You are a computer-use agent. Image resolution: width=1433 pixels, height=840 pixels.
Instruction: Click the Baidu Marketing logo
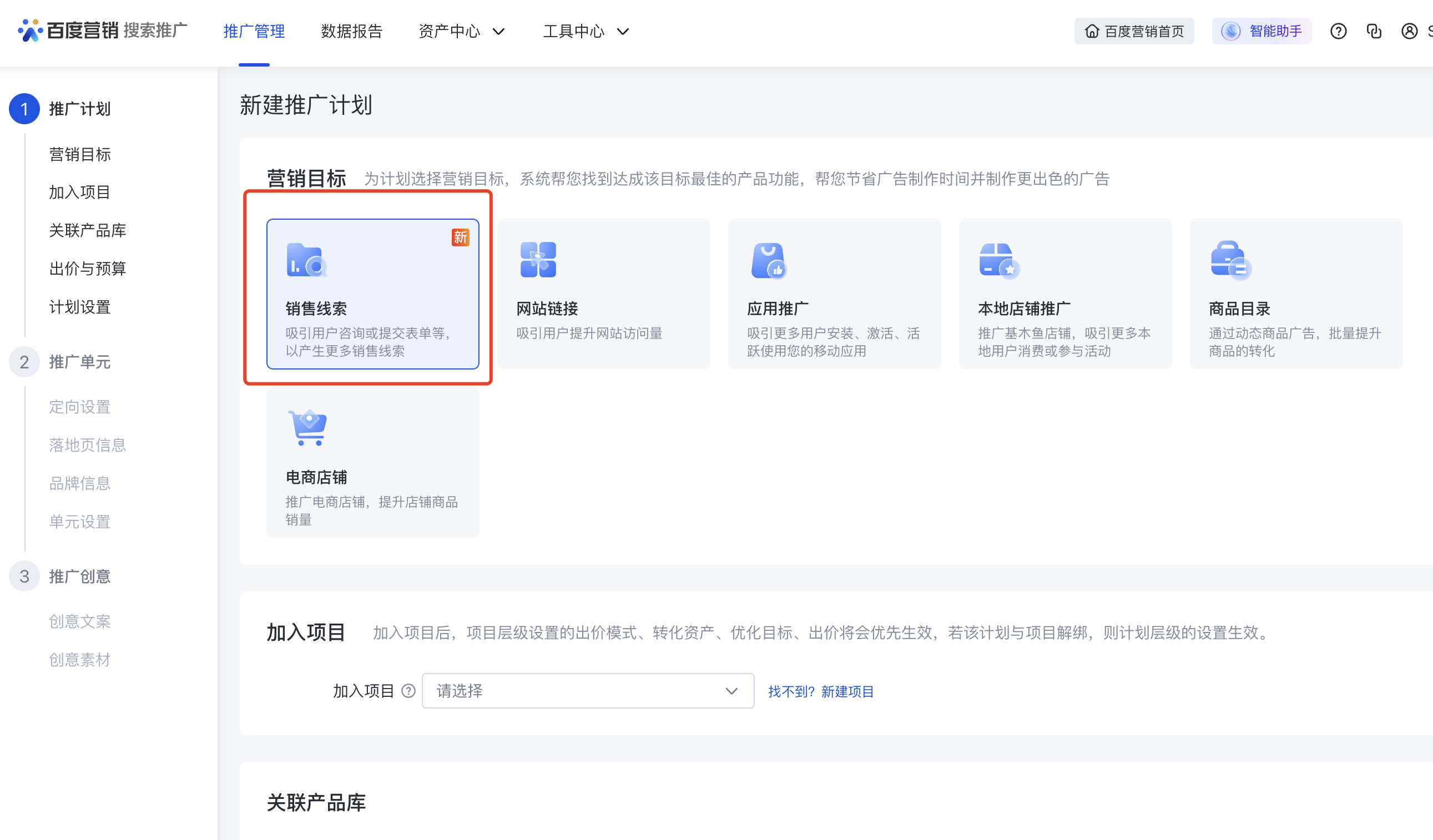pos(68,30)
